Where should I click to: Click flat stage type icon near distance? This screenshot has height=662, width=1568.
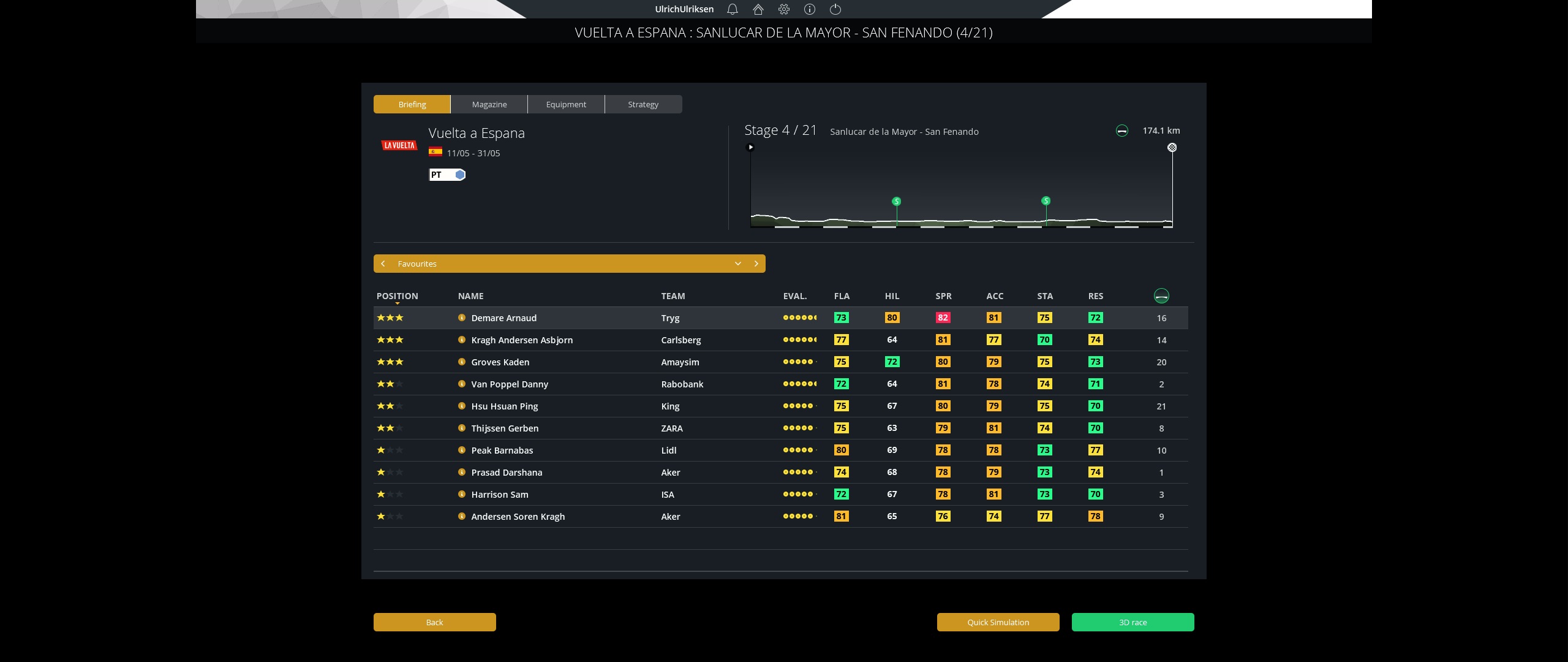click(x=1121, y=131)
